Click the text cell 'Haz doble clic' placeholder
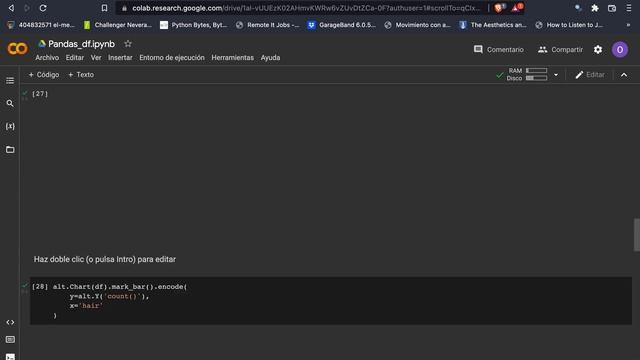The height and width of the screenshot is (360, 640). click(x=105, y=259)
